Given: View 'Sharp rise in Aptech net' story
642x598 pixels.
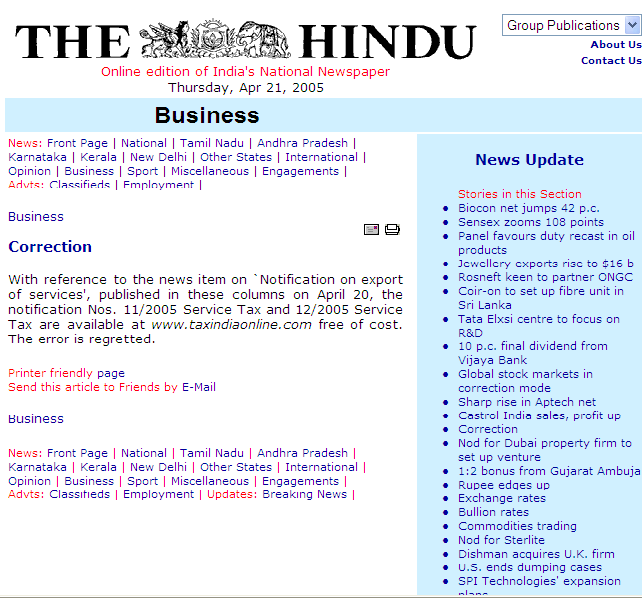Looking at the screenshot, I should (x=526, y=402).
